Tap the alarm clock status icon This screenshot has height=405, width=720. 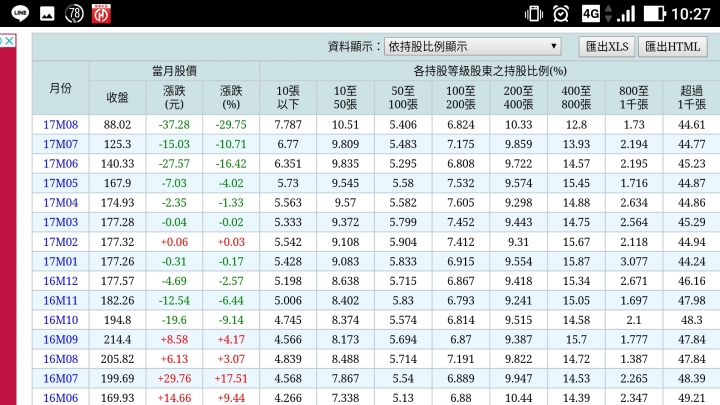tap(561, 14)
